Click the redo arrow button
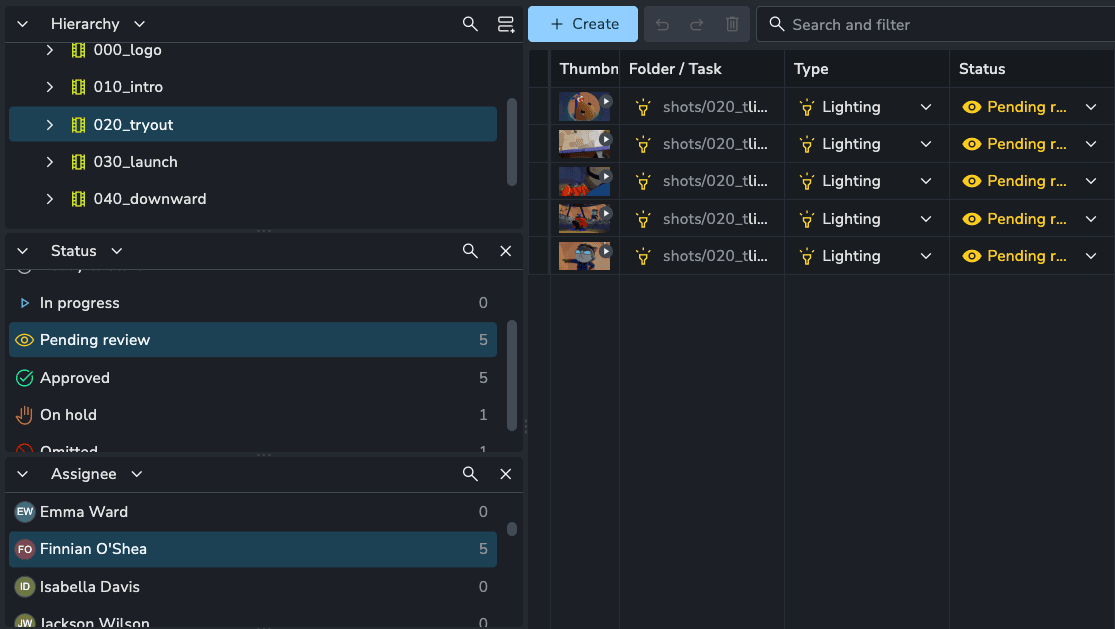 tap(697, 25)
